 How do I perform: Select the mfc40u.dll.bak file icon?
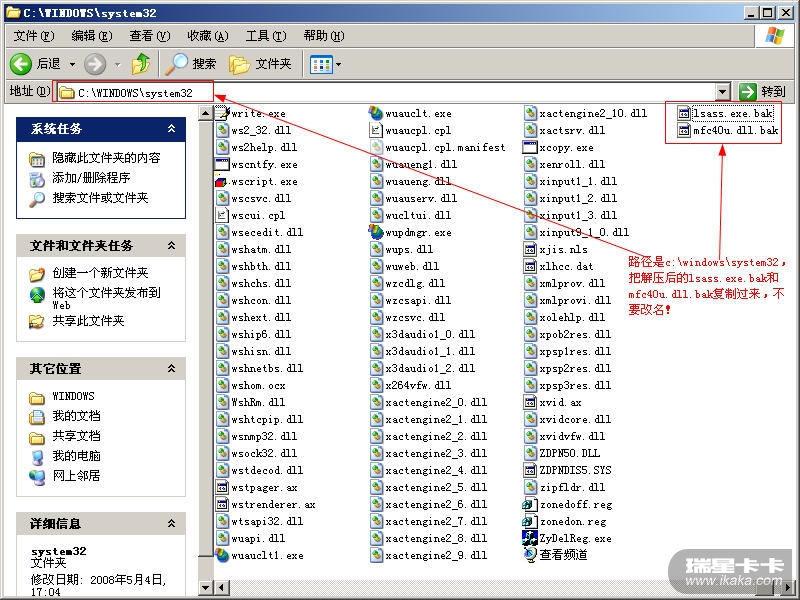click(x=684, y=131)
